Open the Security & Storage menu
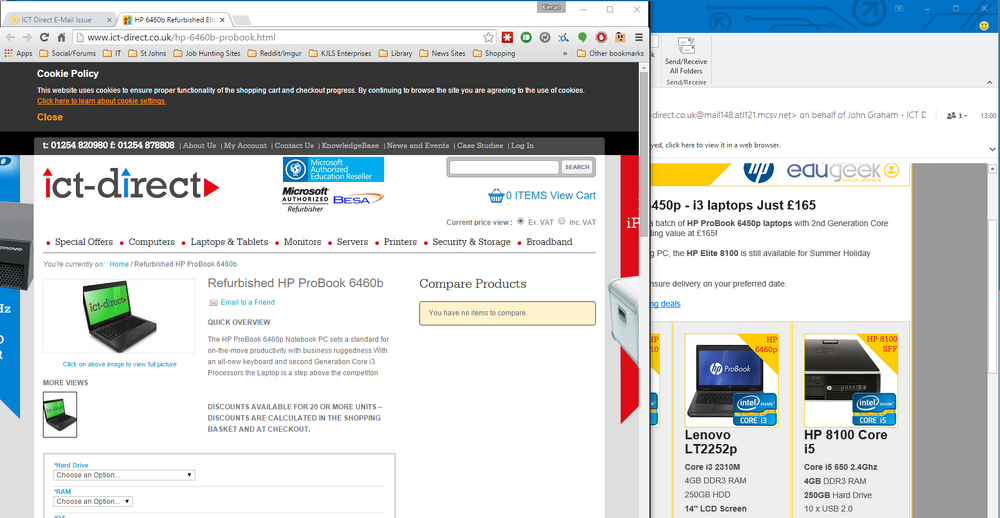1000x518 pixels. tap(471, 242)
